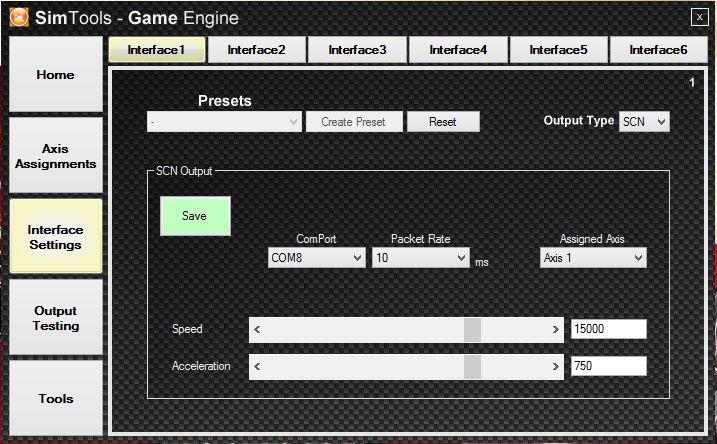Open Output Testing section

click(56, 317)
